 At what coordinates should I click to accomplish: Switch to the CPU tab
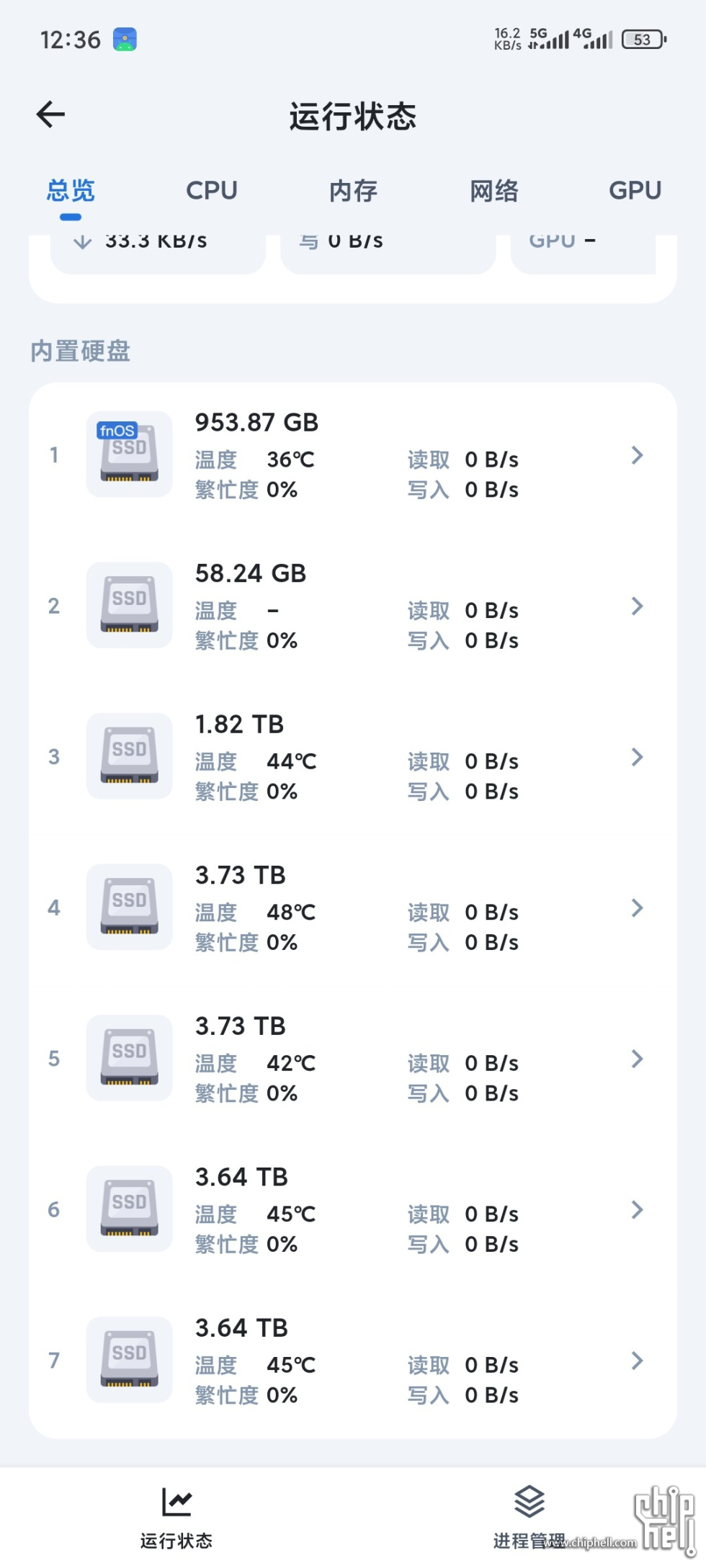click(212, 191)
